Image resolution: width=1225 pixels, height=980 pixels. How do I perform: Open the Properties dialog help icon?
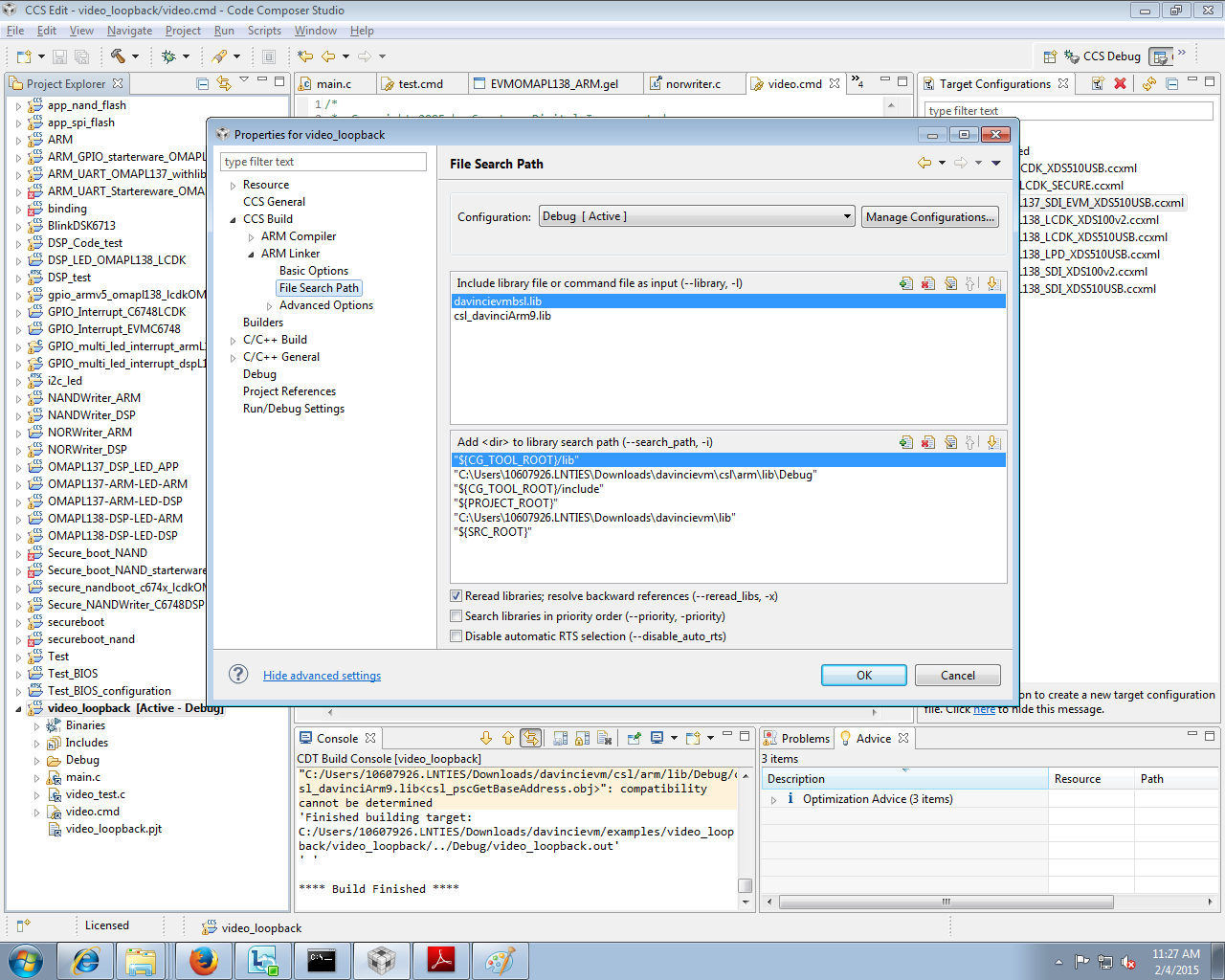pyautogui.click(x=238, y=675)
